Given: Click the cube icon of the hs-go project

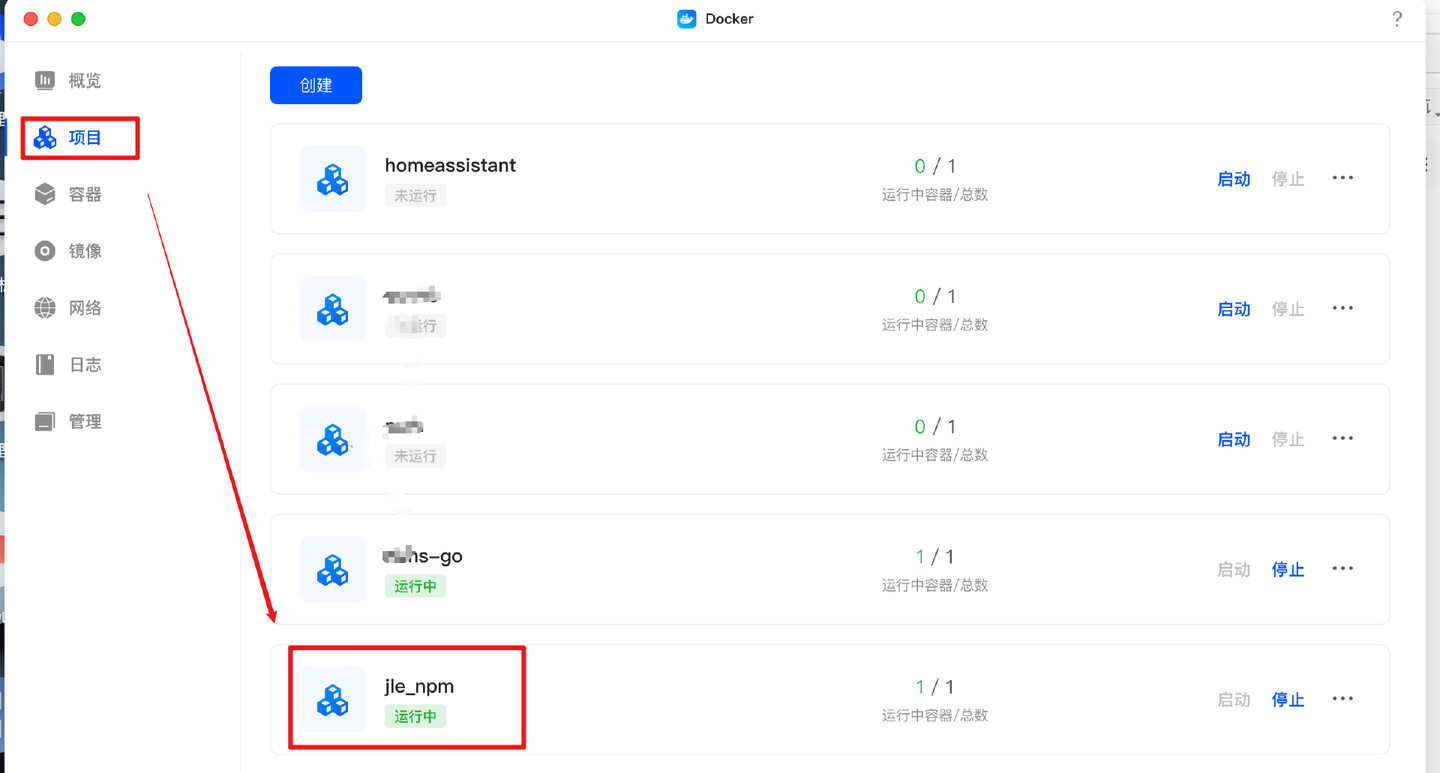Looking at the screenshot, I should coord(333,570).
